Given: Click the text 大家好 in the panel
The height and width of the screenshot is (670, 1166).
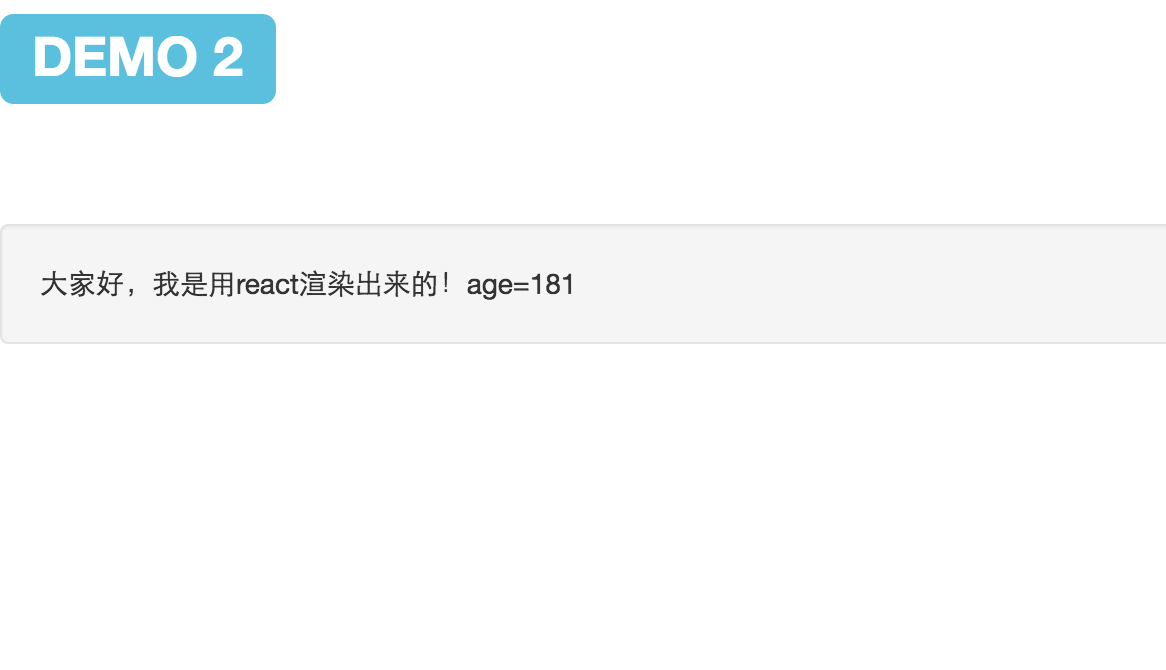Looking at the screenshot, I should [x=82, y=285].
